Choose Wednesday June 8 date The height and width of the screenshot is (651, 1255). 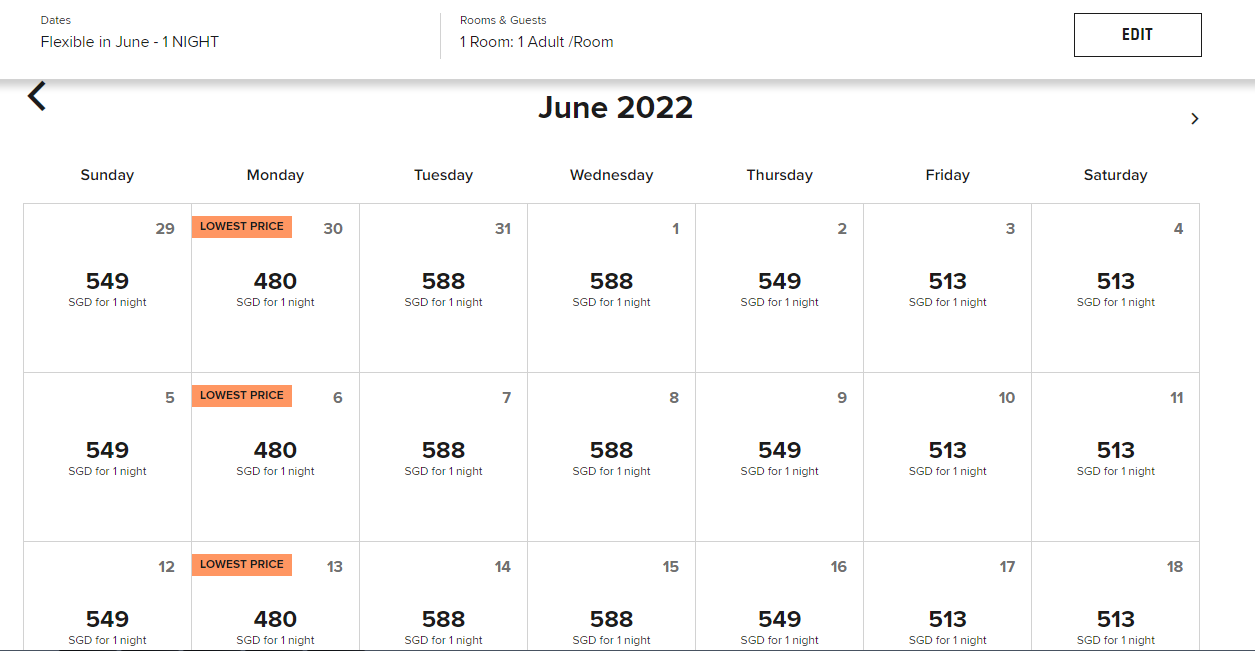click(x=611, y=457)
